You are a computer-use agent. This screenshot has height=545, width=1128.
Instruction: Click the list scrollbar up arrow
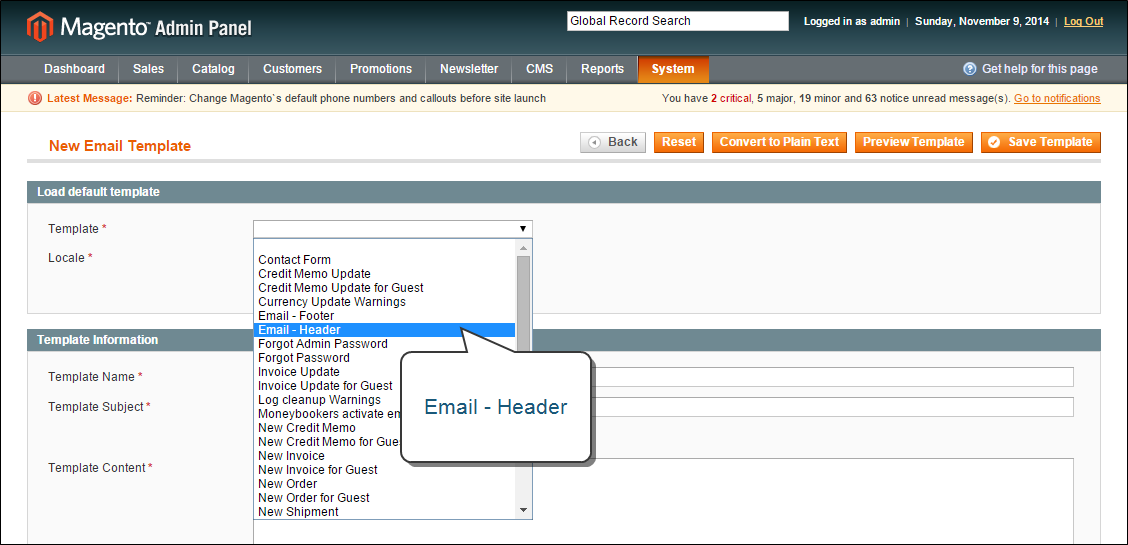tap(524, 248)
